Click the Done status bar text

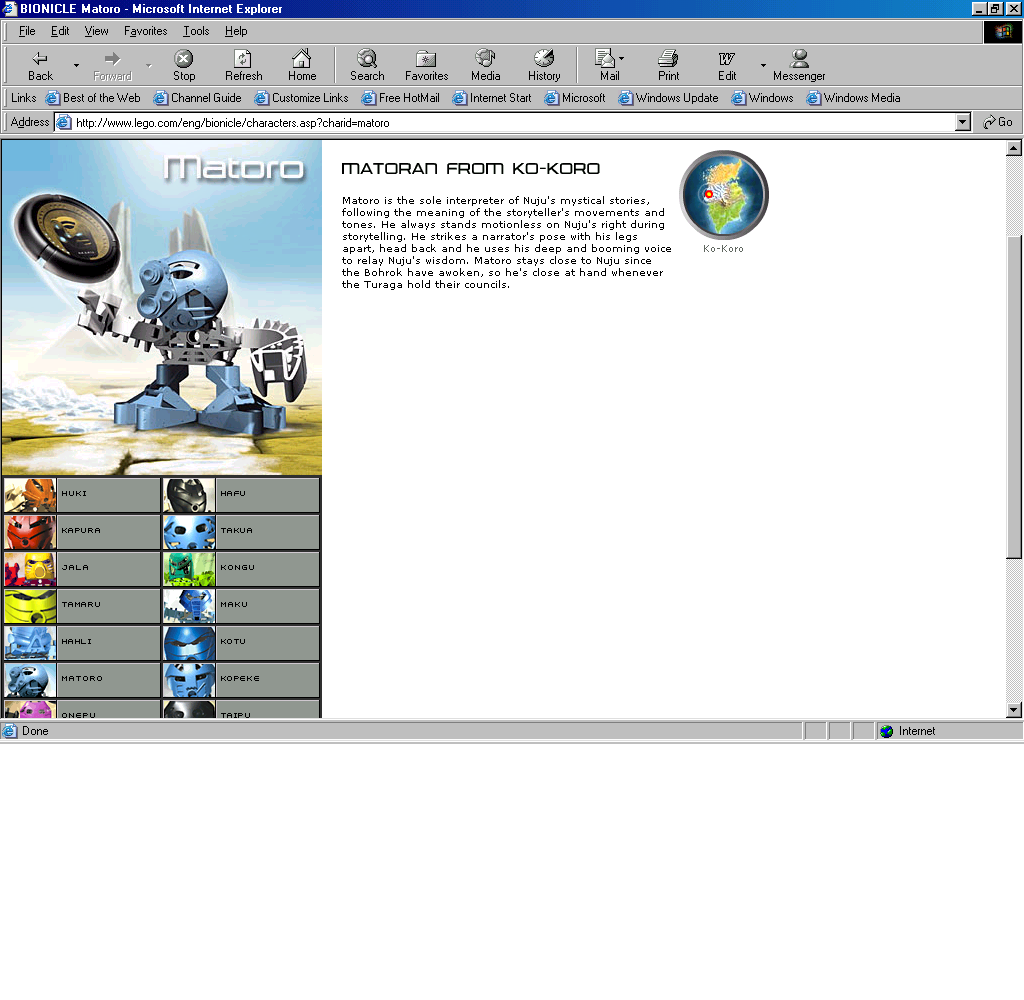(x=35, y=731)
